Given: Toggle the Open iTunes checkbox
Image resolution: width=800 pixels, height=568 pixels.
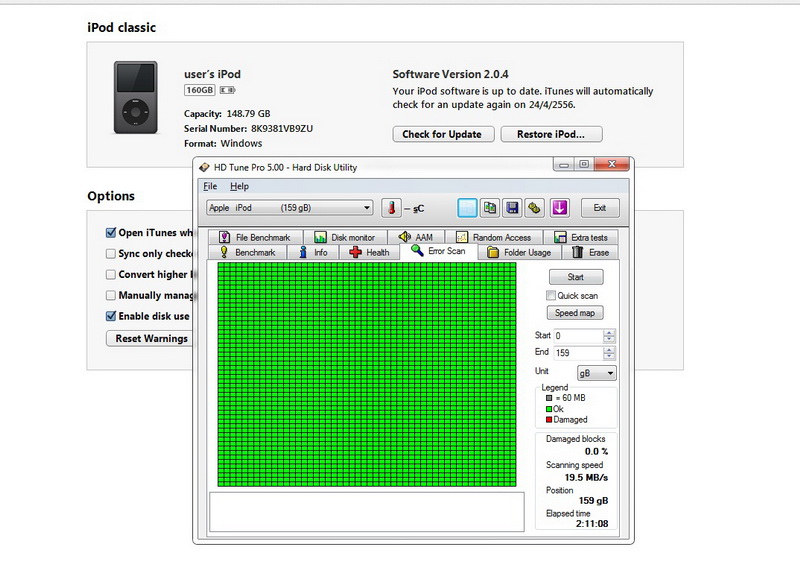Looking at the screenshot, I should point(111,233).
